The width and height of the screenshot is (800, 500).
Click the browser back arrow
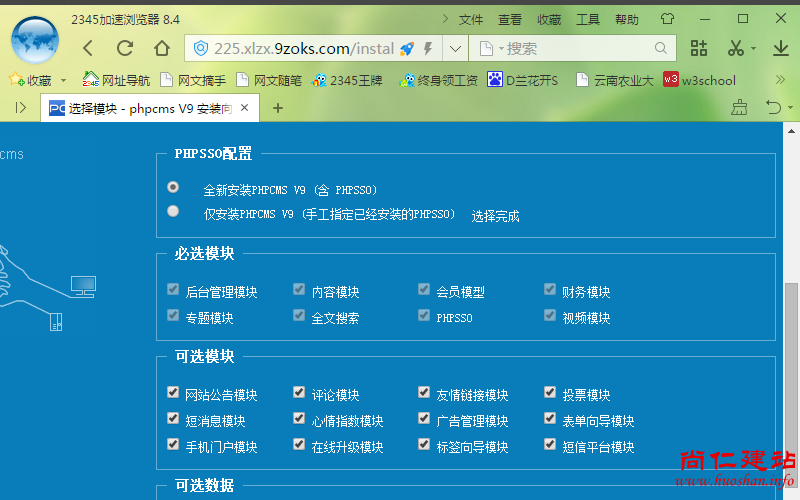tap(88, 48)
